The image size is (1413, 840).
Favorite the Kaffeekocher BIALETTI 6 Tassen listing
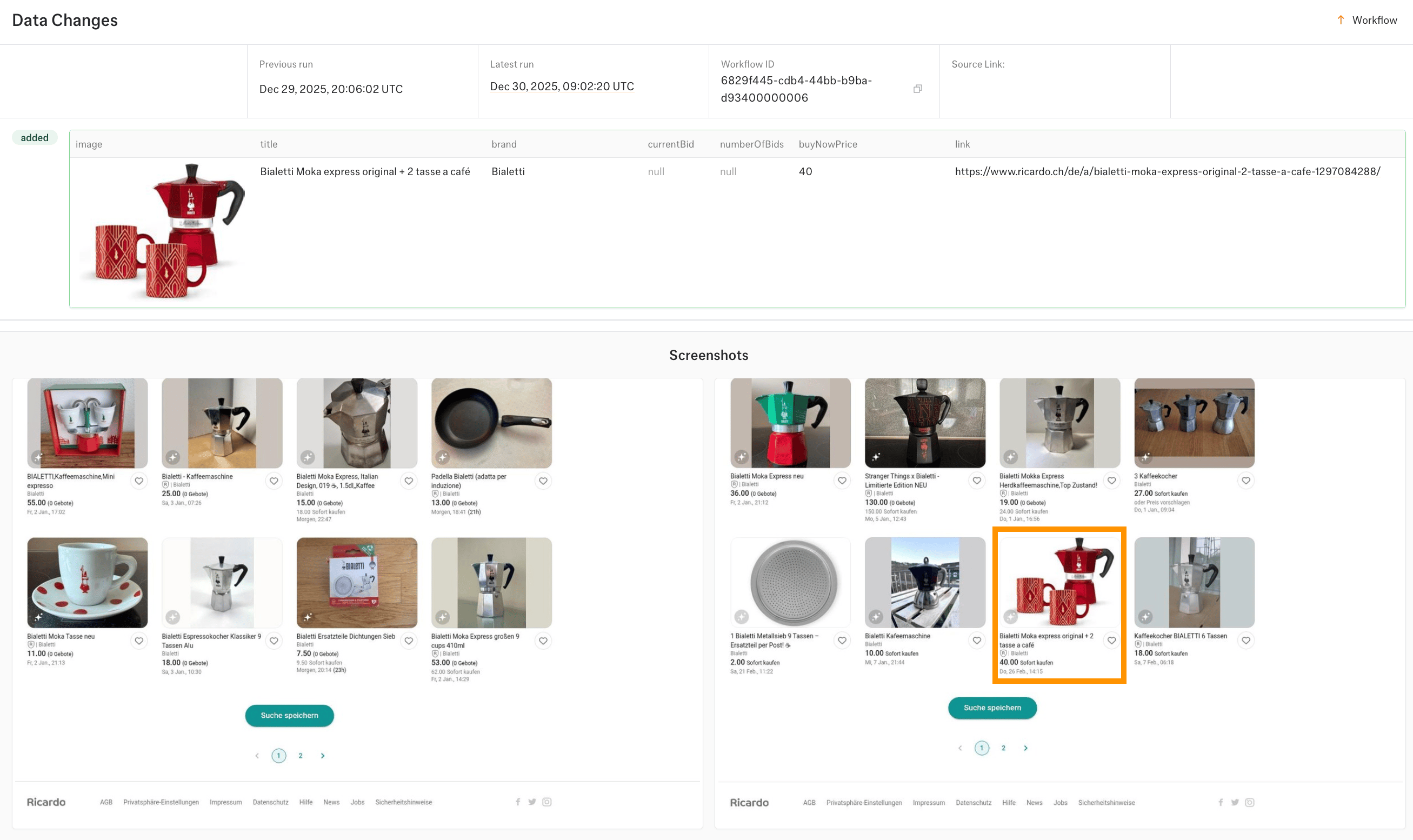coord(1246,640)
